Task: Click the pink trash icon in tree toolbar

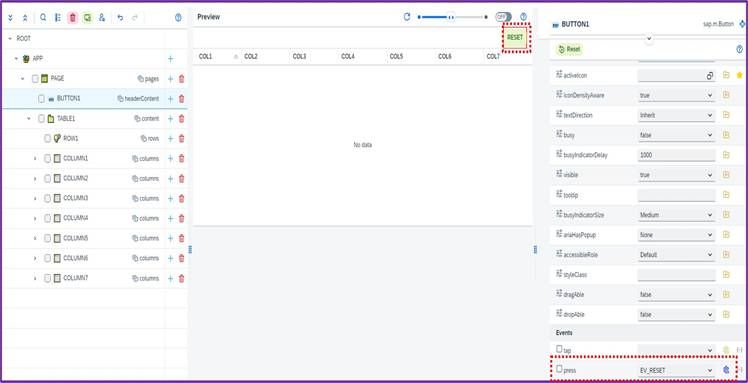Action: [x=73, y=18]
